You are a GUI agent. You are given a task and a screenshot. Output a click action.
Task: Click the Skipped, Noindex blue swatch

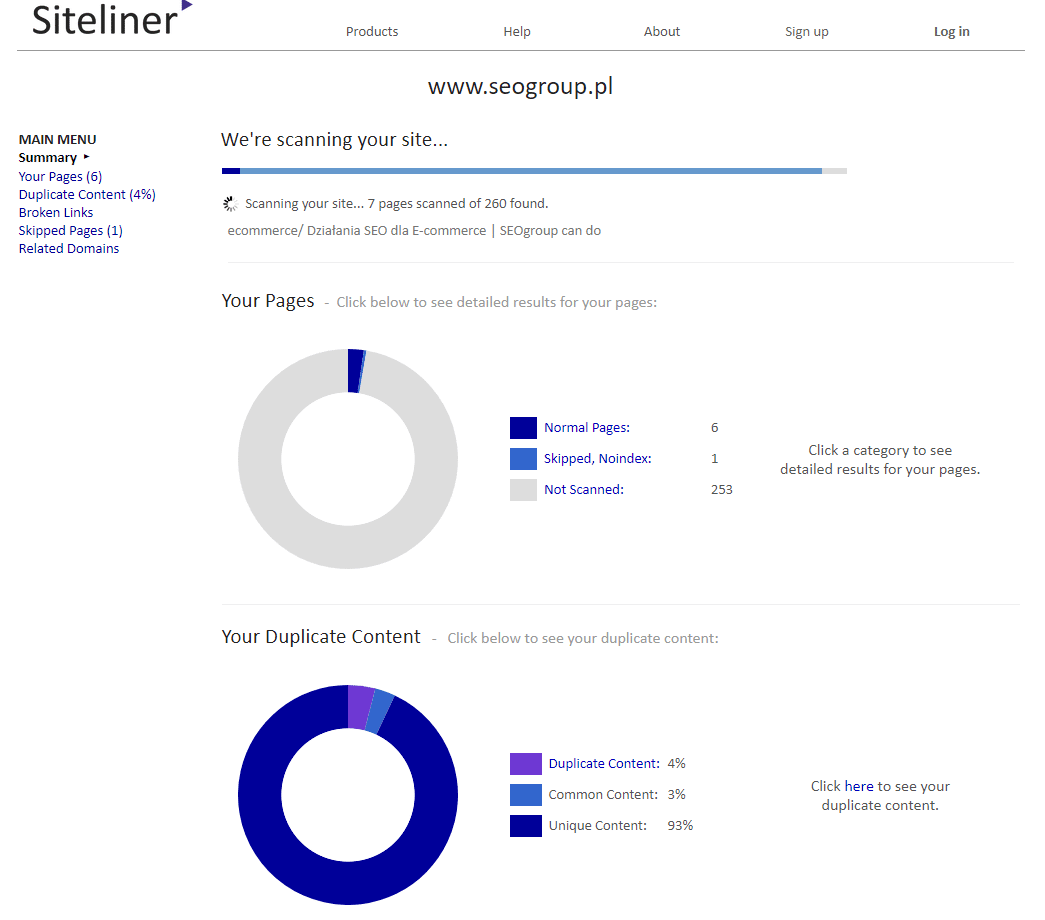[x=523, y=459]
